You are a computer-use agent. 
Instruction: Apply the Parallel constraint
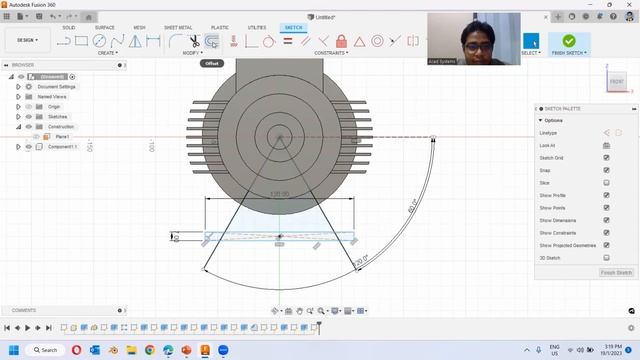(x=305, y=41)
